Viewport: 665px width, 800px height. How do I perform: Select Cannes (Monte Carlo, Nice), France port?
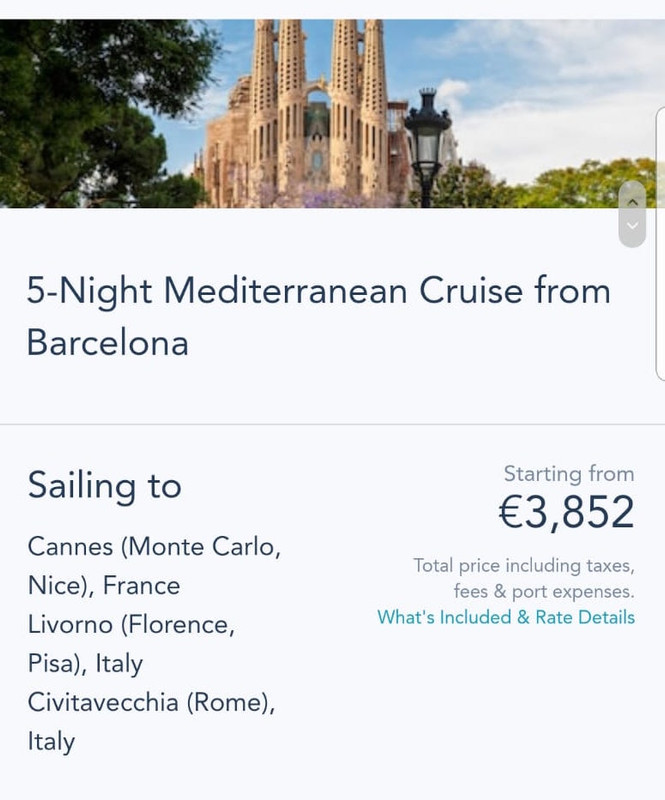coord(154,566)
